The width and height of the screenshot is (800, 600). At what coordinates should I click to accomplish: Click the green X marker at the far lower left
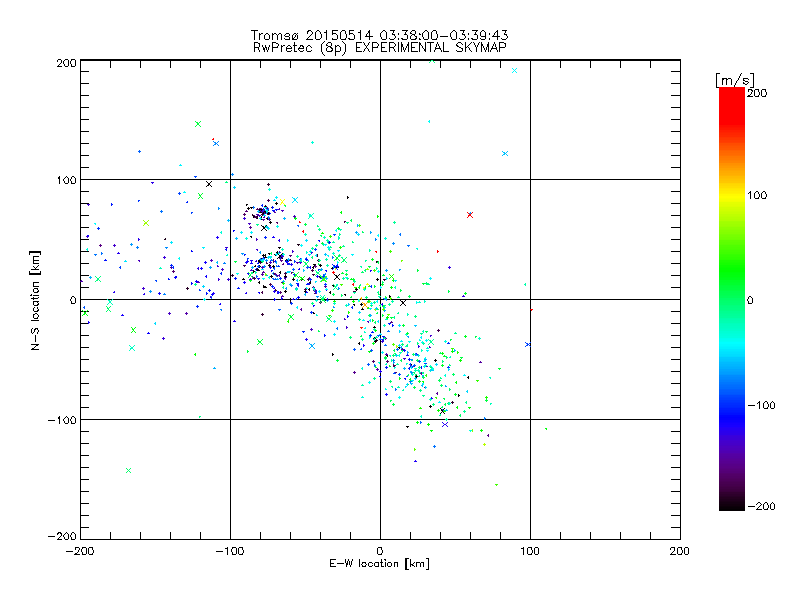click(129, 470)
